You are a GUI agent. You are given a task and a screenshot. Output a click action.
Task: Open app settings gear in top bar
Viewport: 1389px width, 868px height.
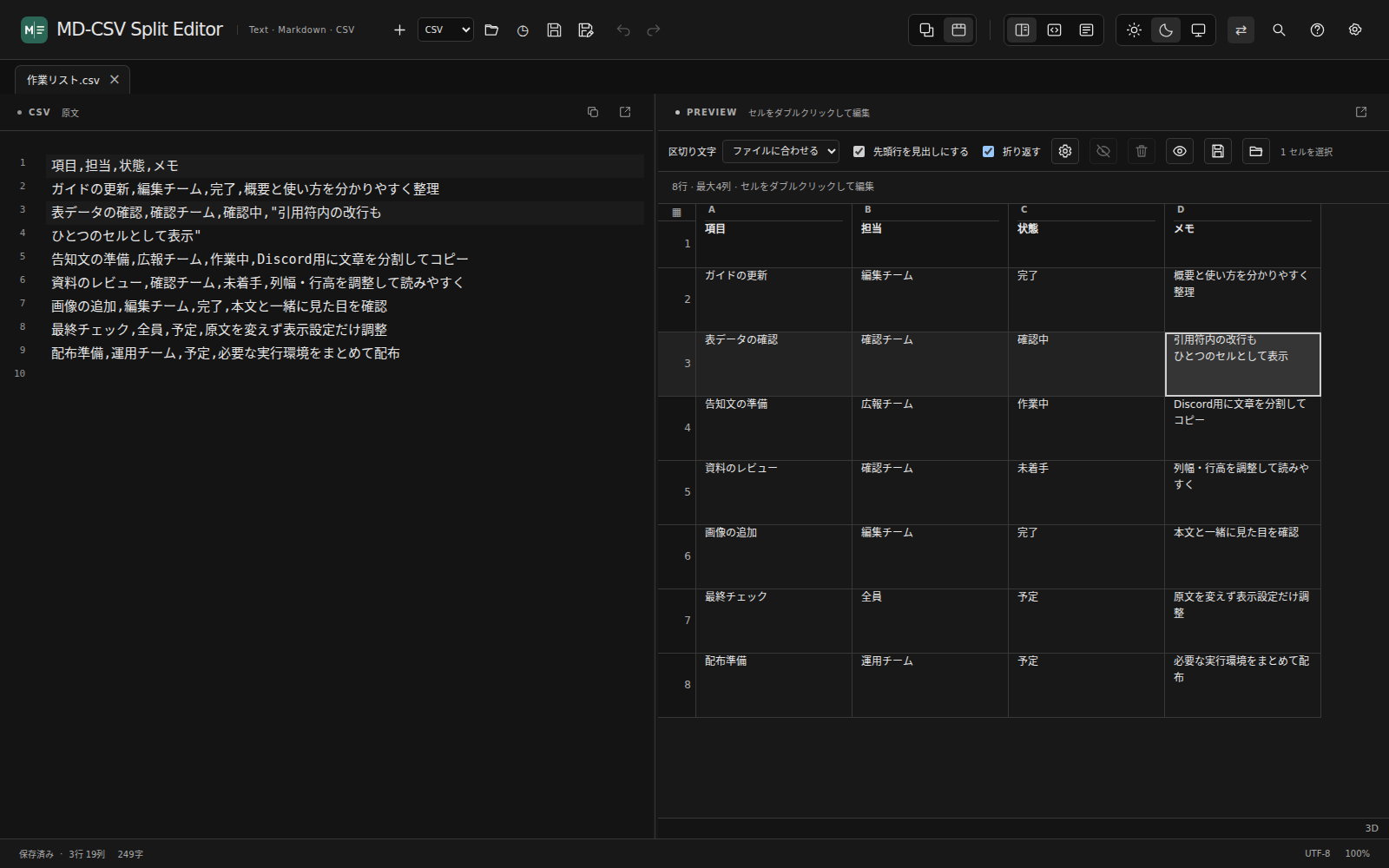click(x=1355, y=30)
